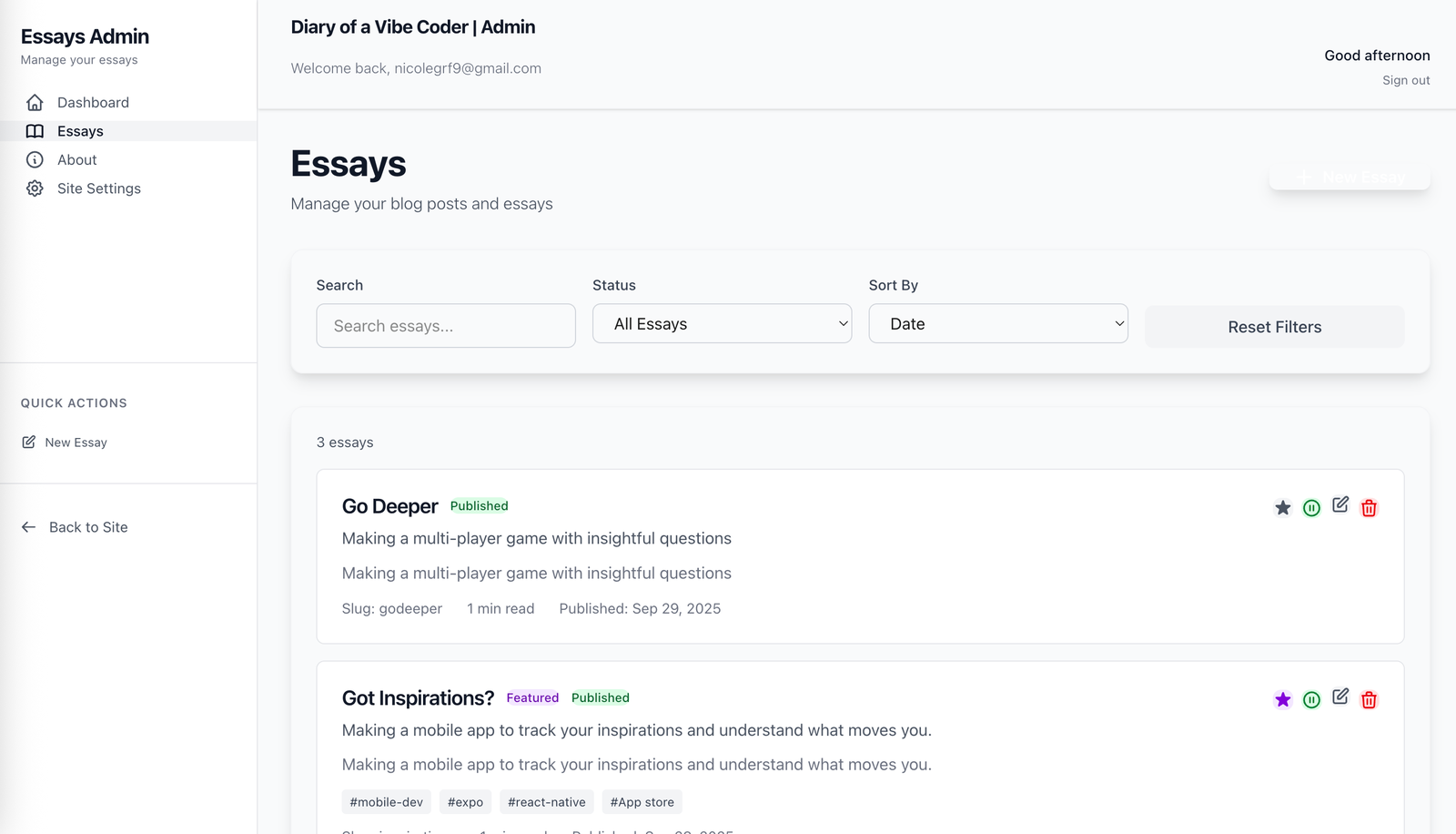The width and height of the screenshot is (1456, 834).
Task: Click the Dashboard home icon in sidebar
Action: [x=35, y=103]
